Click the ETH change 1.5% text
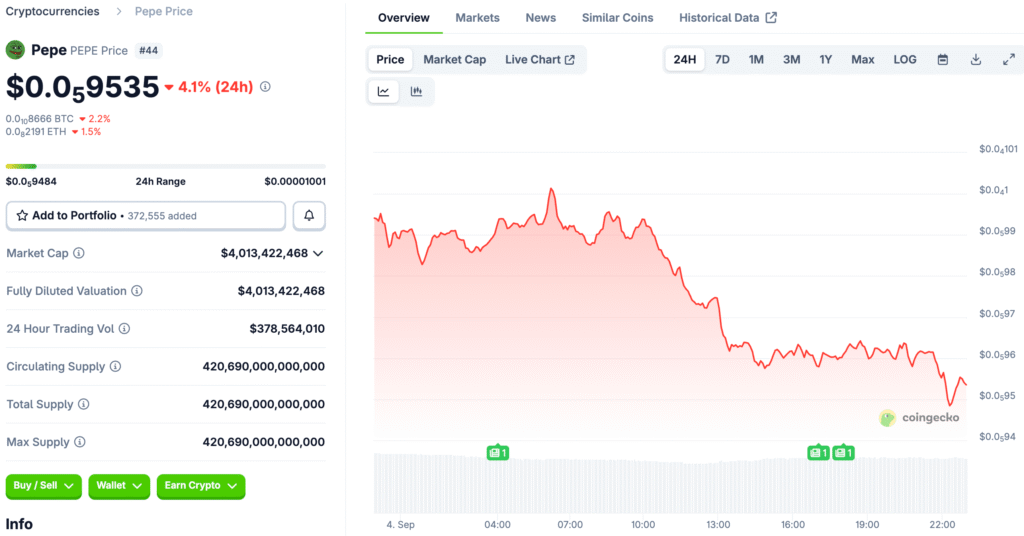1024x536 pixels. (x=91, y=132)
